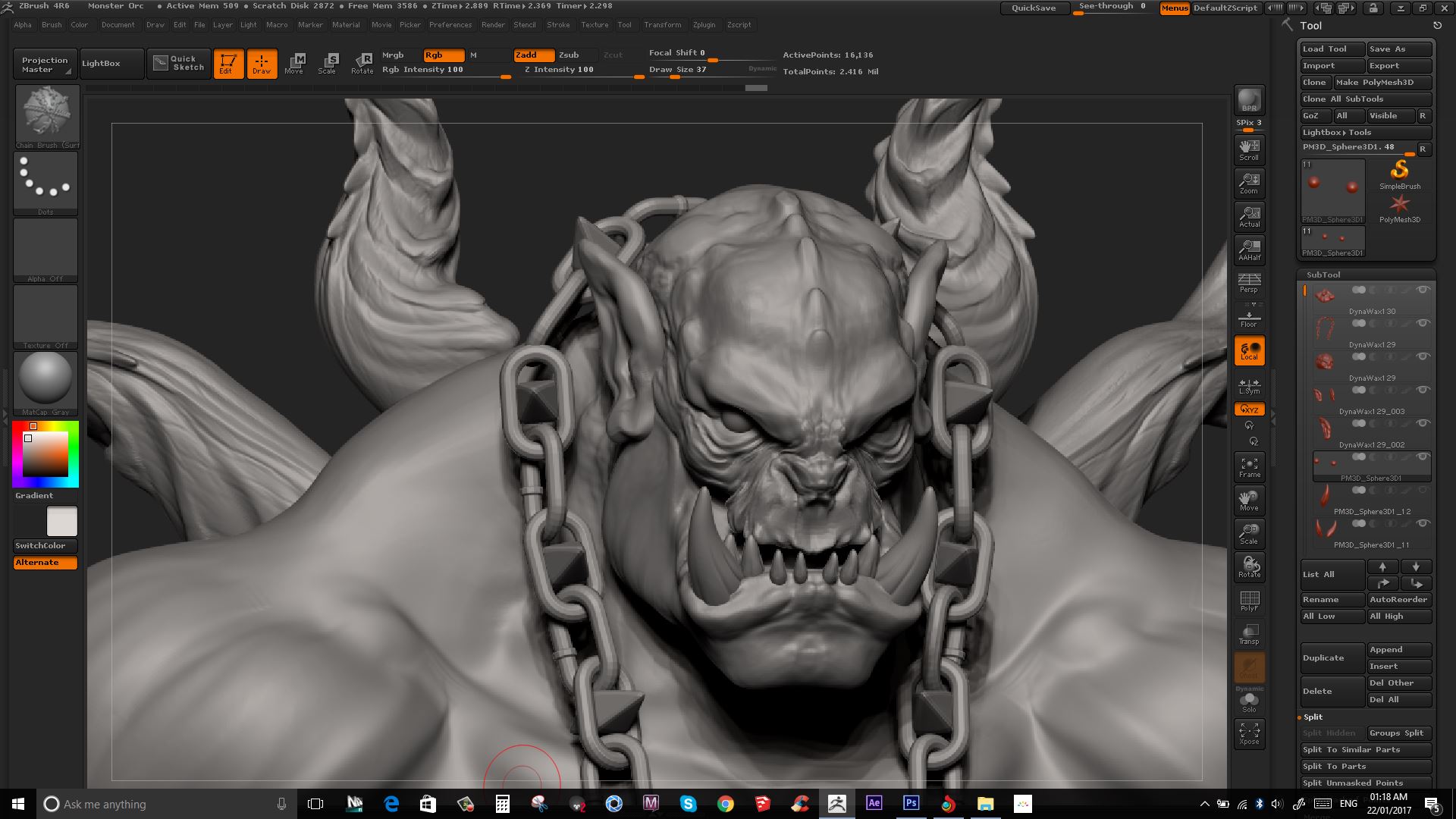Click Make PolyMesh3D button
Image resolution: width=1456 pixels, height=819 pixels.
coord(1383,83)
